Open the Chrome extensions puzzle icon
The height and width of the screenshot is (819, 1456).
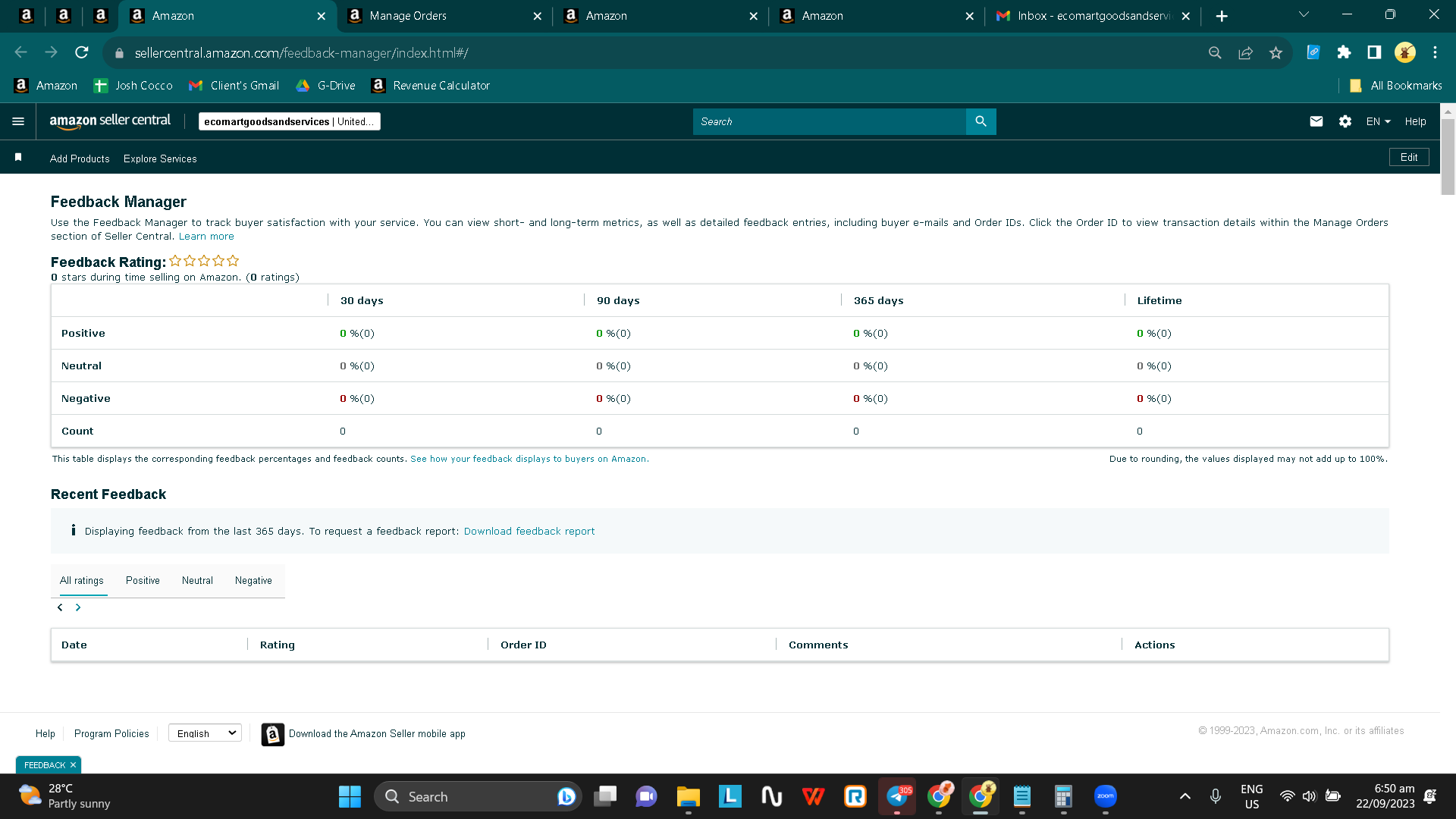[x=1344, y=52]
